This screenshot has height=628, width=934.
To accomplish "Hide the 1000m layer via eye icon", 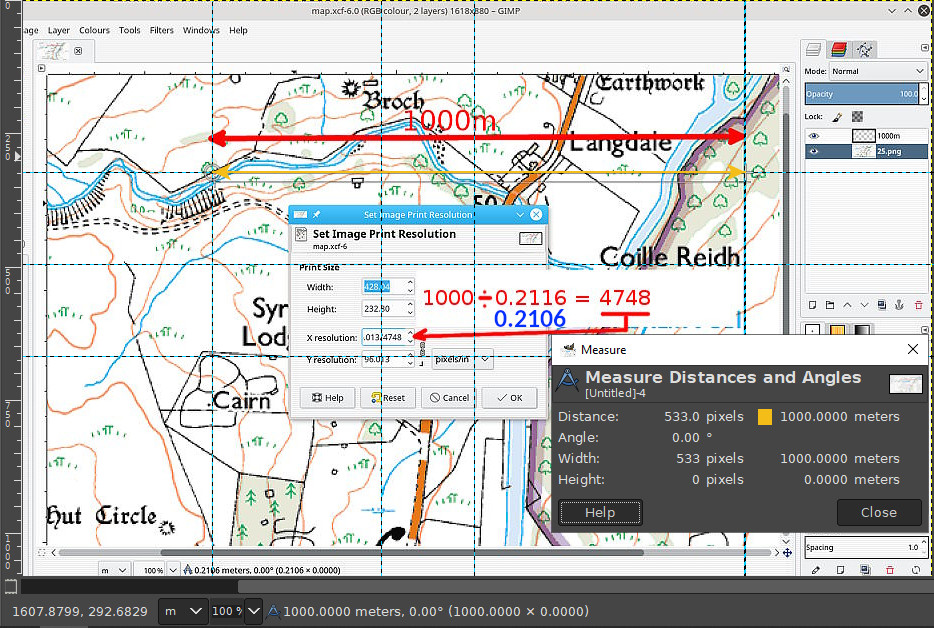I will tap(814, 135).
